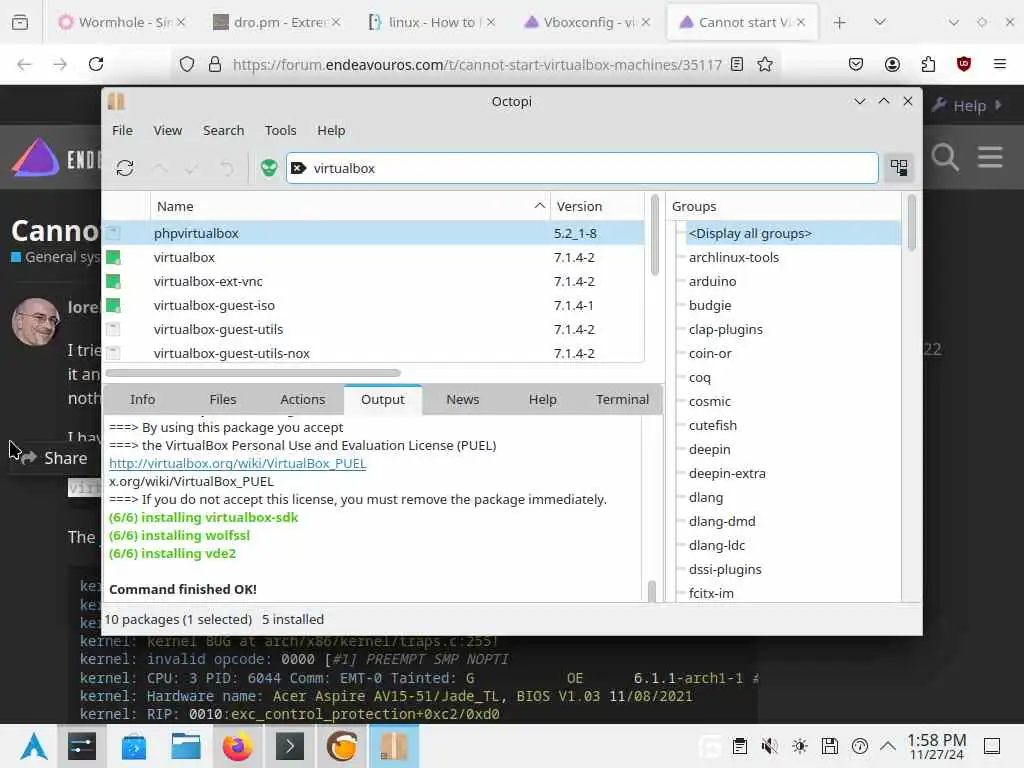Viewport: 1024px width, 768px height.
Task: Select the cosmic group
Action: pos(709,401)
